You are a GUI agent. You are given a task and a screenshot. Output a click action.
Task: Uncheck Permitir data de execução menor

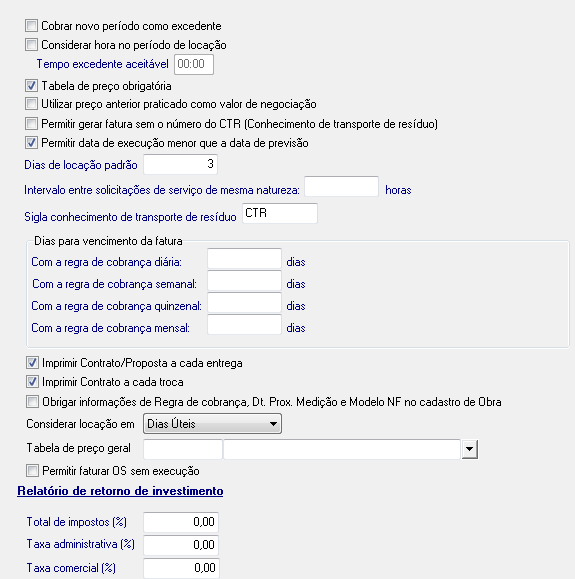[31, 143]
